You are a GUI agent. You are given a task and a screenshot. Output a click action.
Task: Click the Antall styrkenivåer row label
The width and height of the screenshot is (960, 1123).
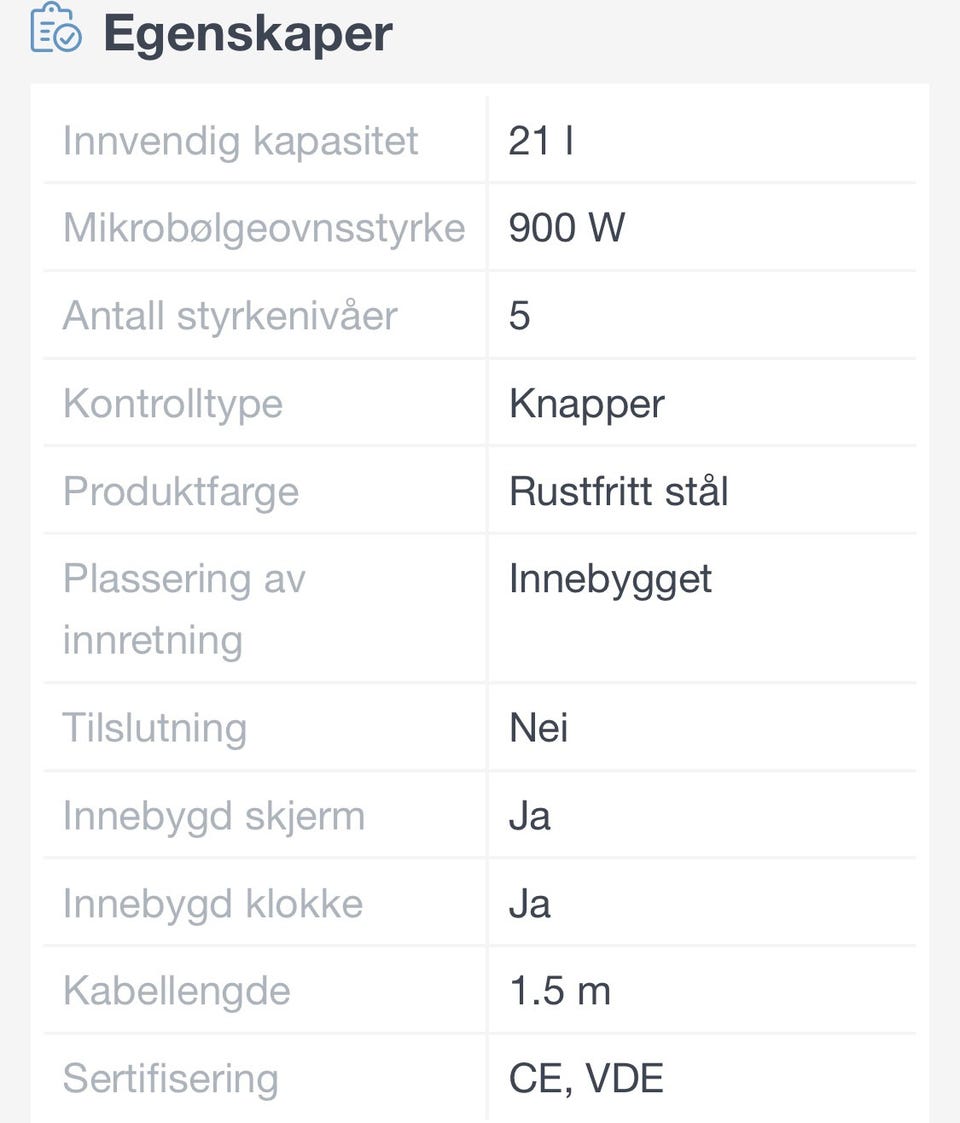[230, 316]
